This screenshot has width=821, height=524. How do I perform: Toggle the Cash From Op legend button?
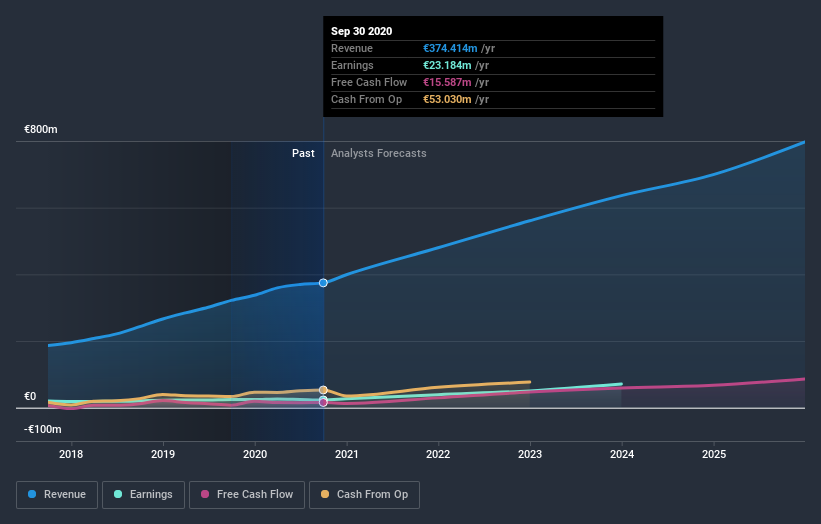(x=364, y=495)
